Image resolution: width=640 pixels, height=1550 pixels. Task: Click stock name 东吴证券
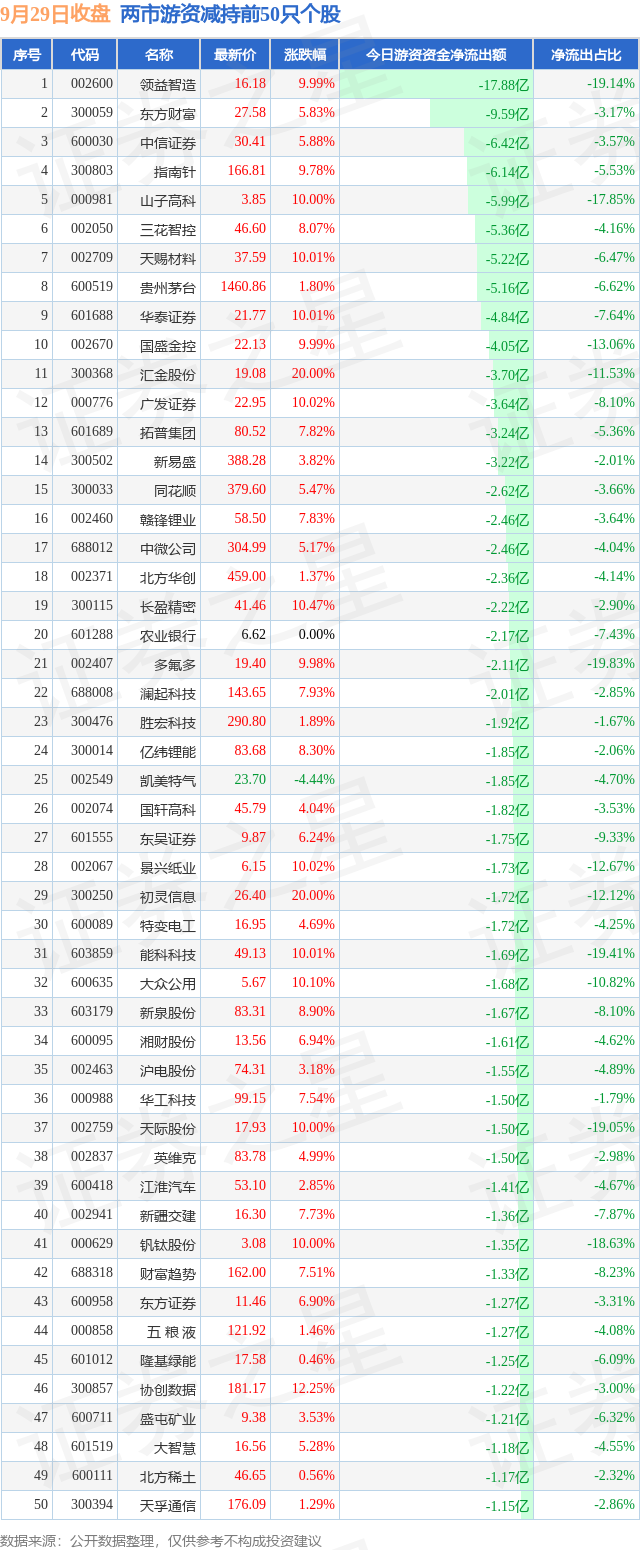coord(168,839)
